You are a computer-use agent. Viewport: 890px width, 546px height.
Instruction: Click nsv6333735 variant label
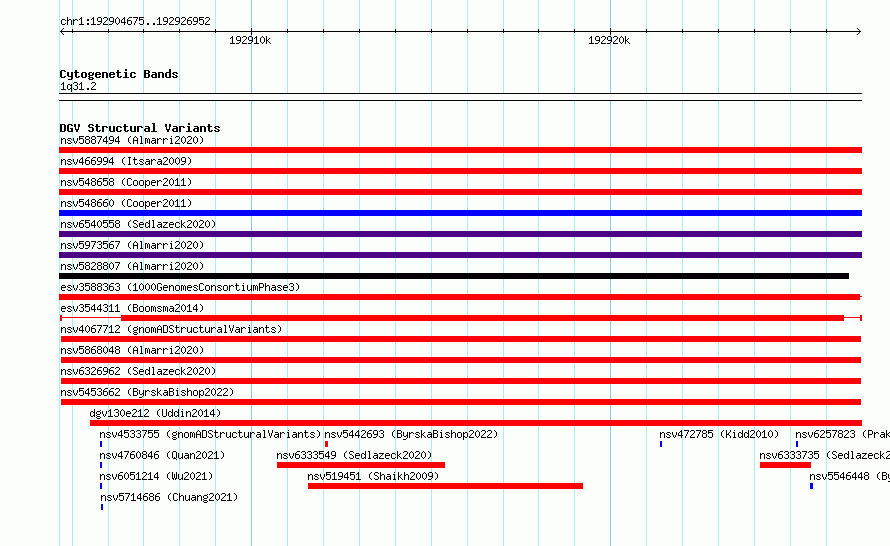click(x=825, y=455)
